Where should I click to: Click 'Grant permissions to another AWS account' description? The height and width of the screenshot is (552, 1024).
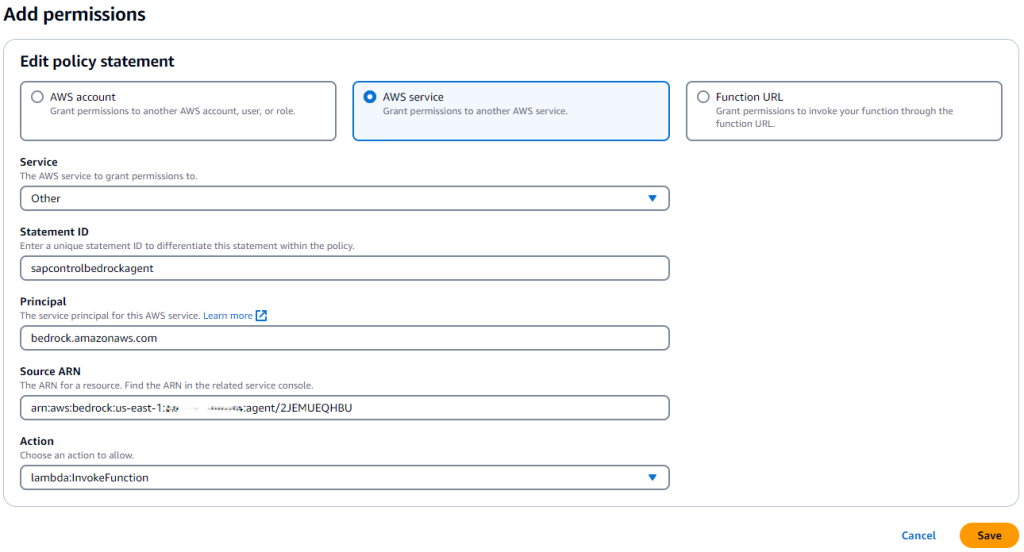pos(172,111)
